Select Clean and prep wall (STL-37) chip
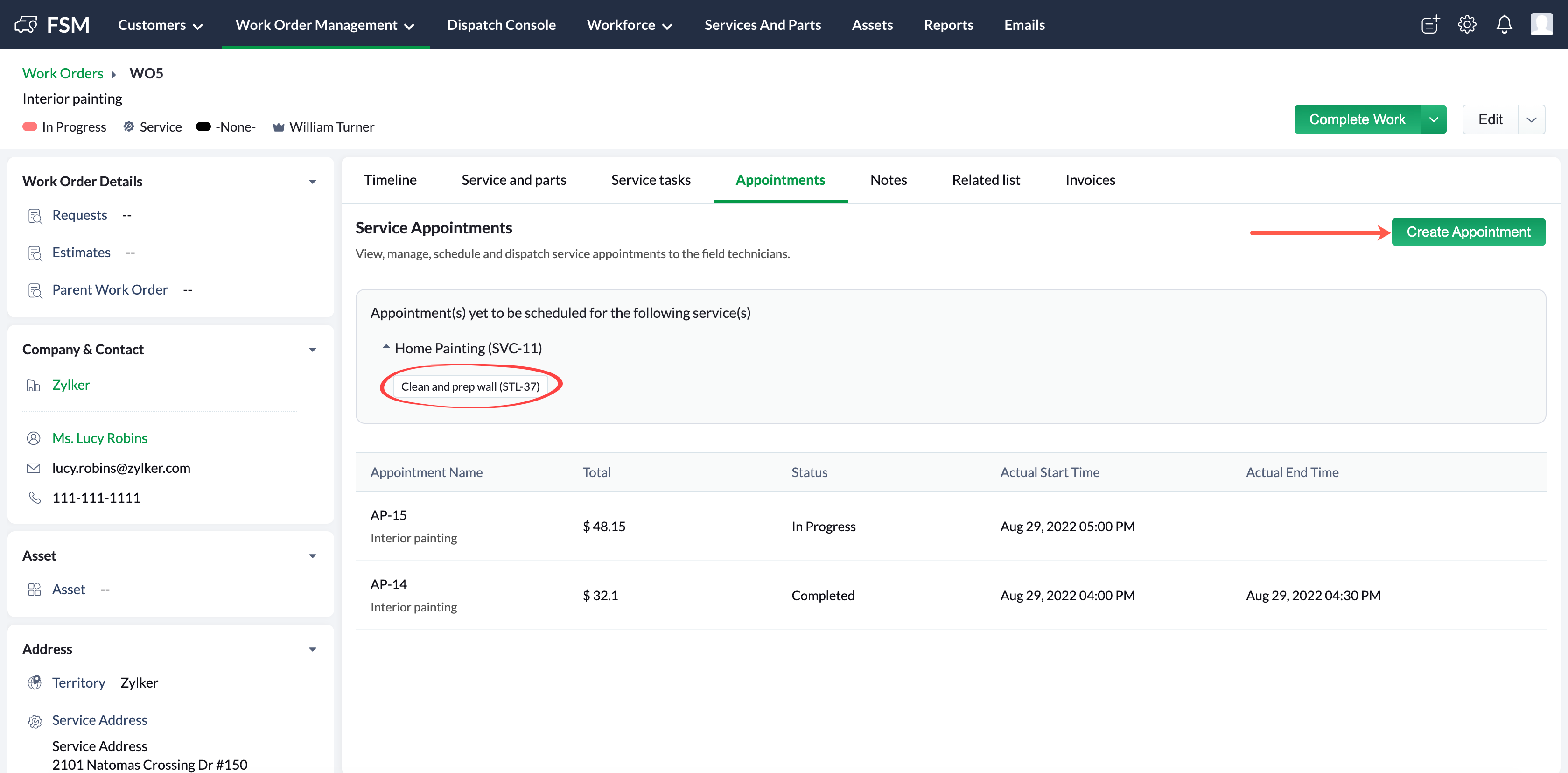 pyautogui.click(x=470, y=386)
